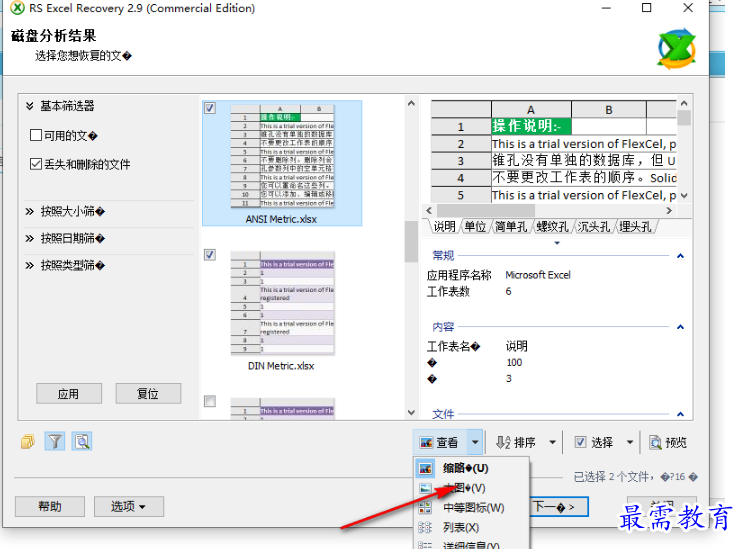Click the 预览 preview icon
Screen dimensions: 741x549
pyautogui.click(x=655, y=443)
